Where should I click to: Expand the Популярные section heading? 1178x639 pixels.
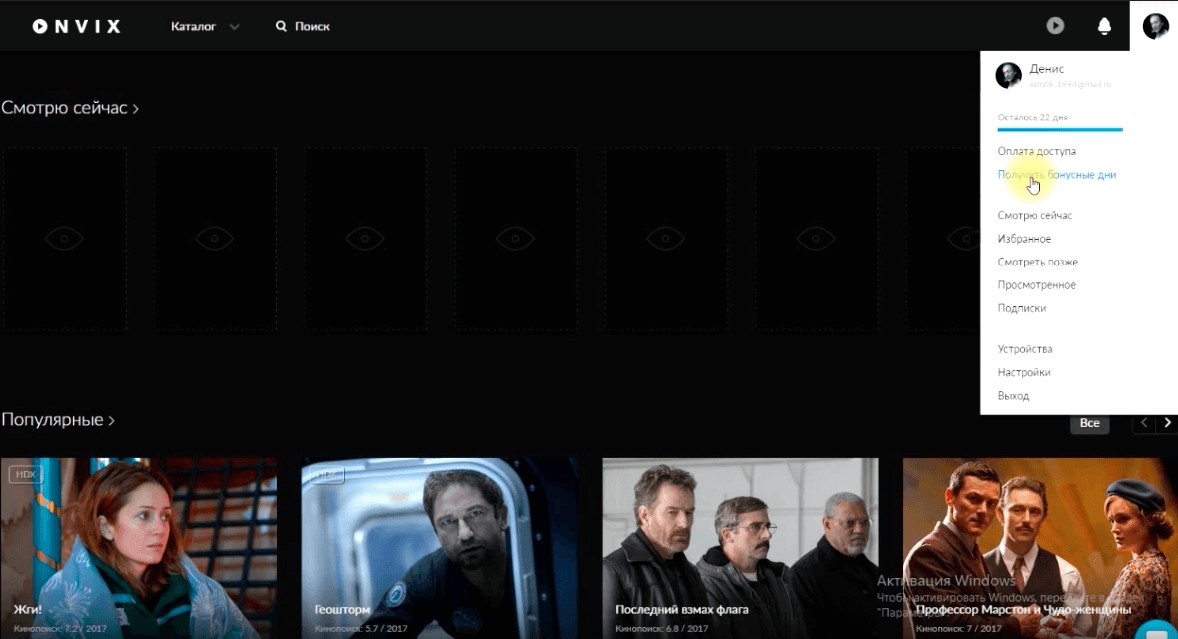[58, 420]
